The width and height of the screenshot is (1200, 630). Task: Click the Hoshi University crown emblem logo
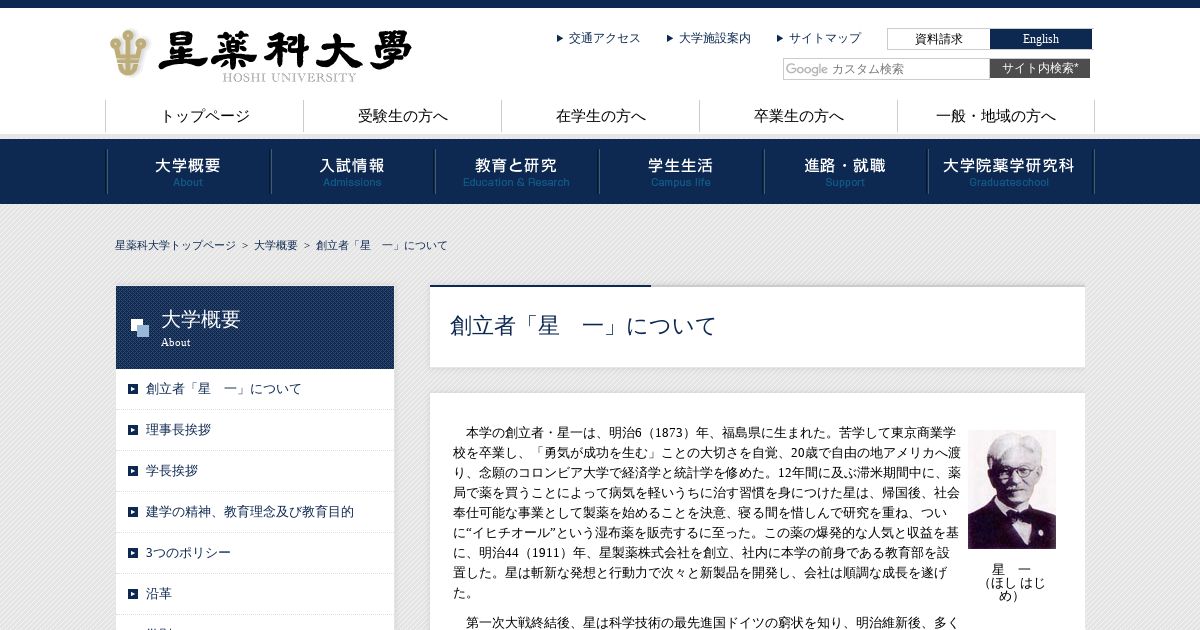point(128,53)
